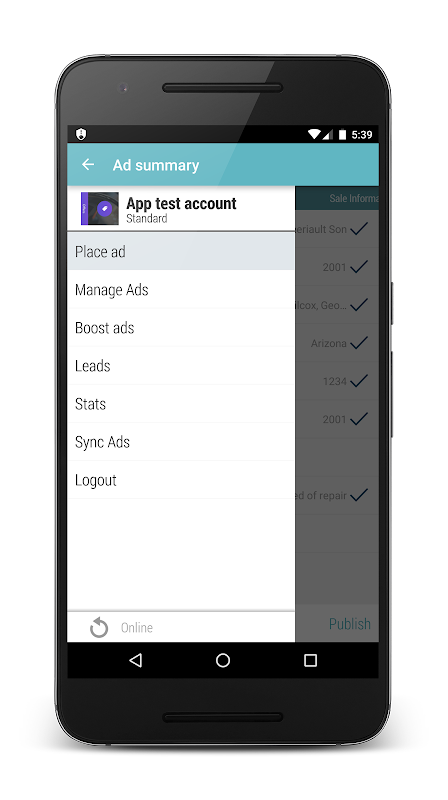Tap the shield icon in status bar

81,134
